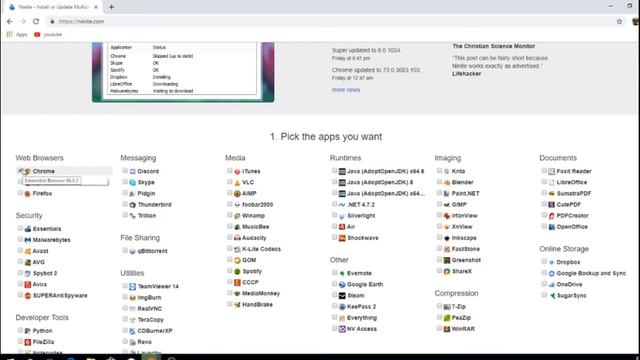
Task: Click the Spybot 2 label
Action: [45, 273]
